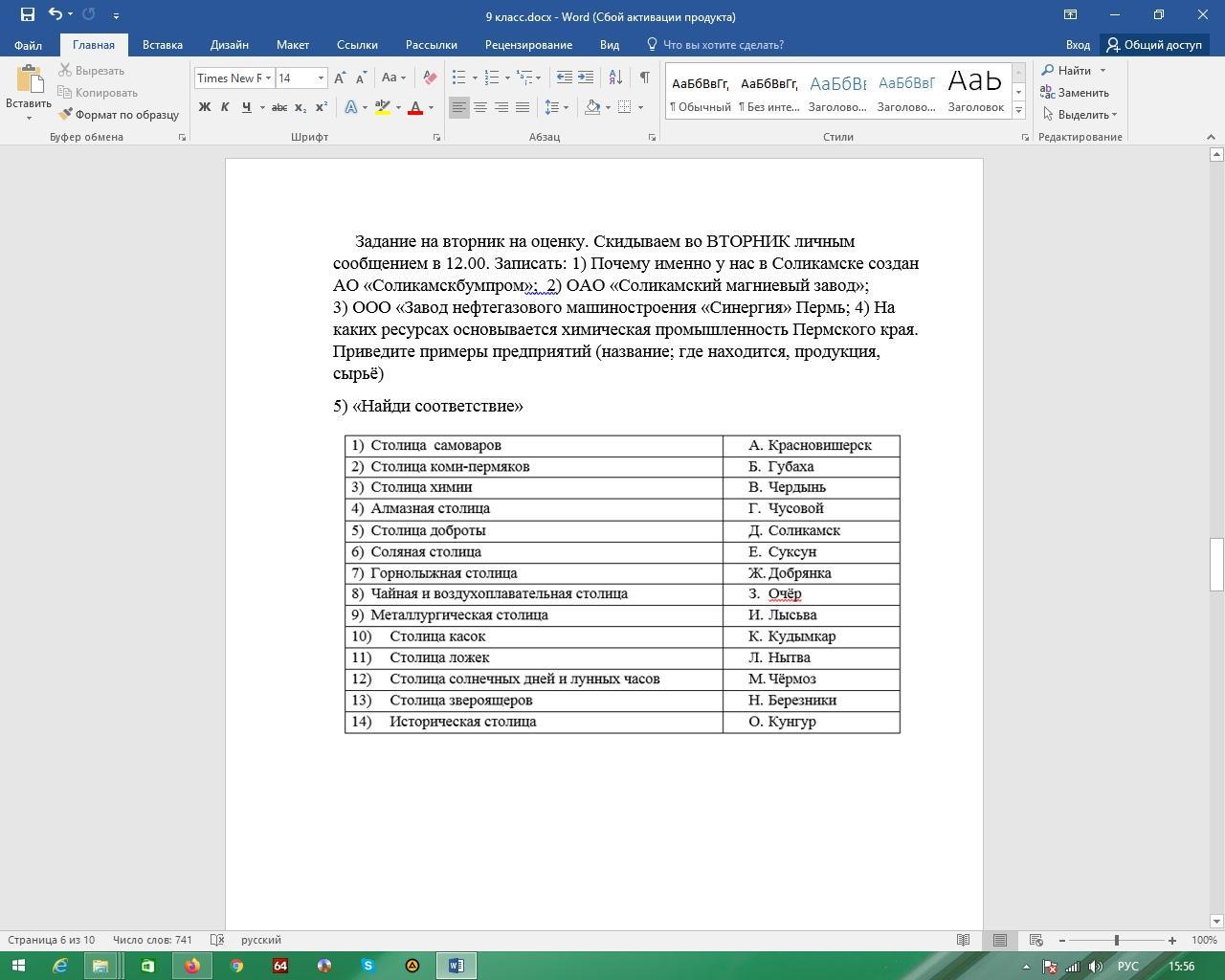Click status bar language русский
Image resolution: width=1225 pixels, height=980 pixels.
click(261, 940)
